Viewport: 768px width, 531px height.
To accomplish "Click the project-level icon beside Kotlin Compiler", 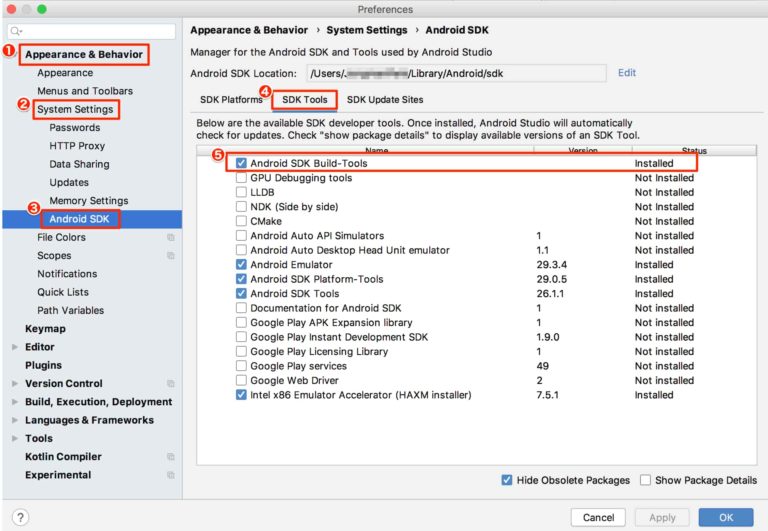I will point(170,457).
